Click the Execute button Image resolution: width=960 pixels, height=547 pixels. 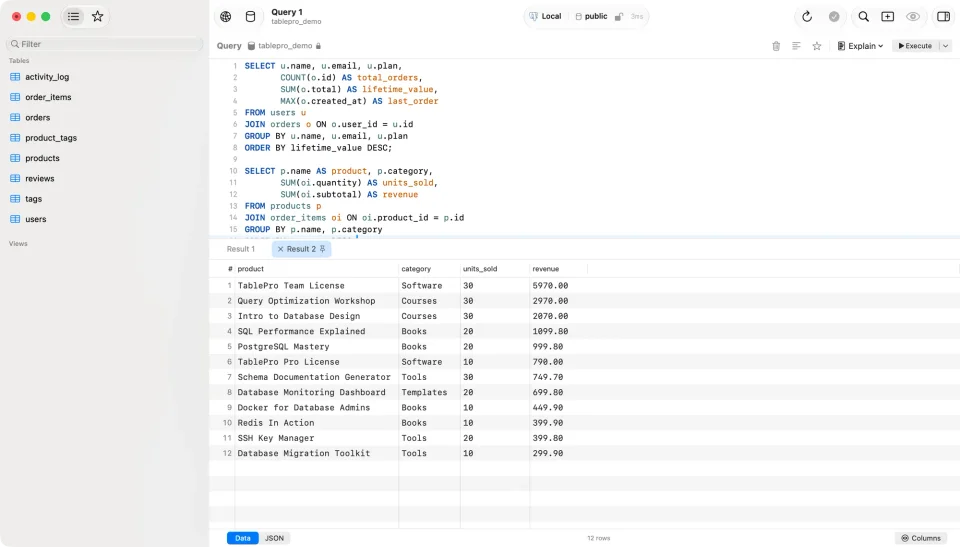pos(915,46)
